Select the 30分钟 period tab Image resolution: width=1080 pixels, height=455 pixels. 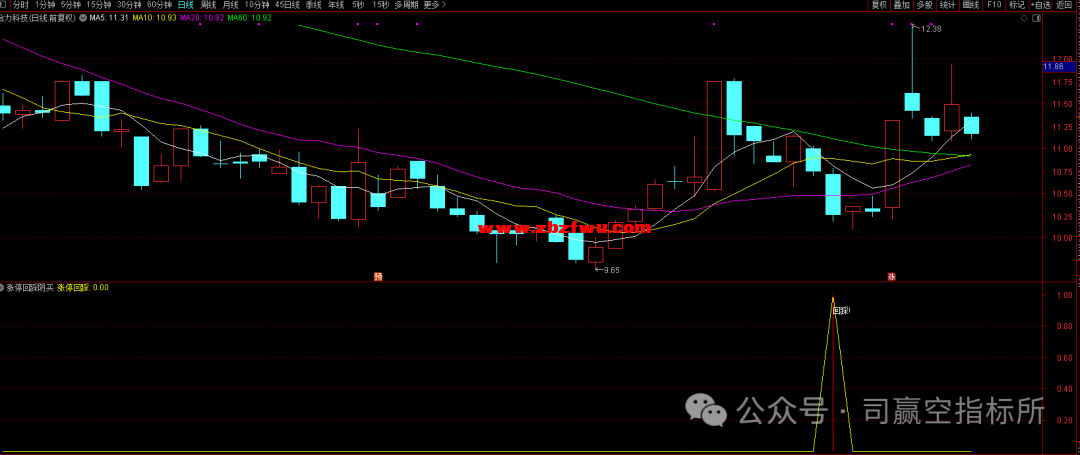[129, 4]
